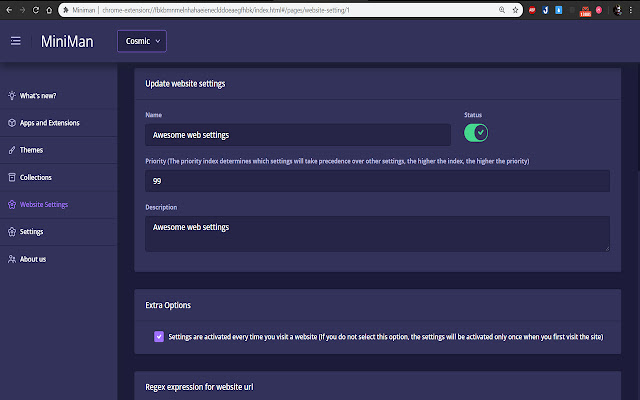Open the Themes section

click(32, 150)
